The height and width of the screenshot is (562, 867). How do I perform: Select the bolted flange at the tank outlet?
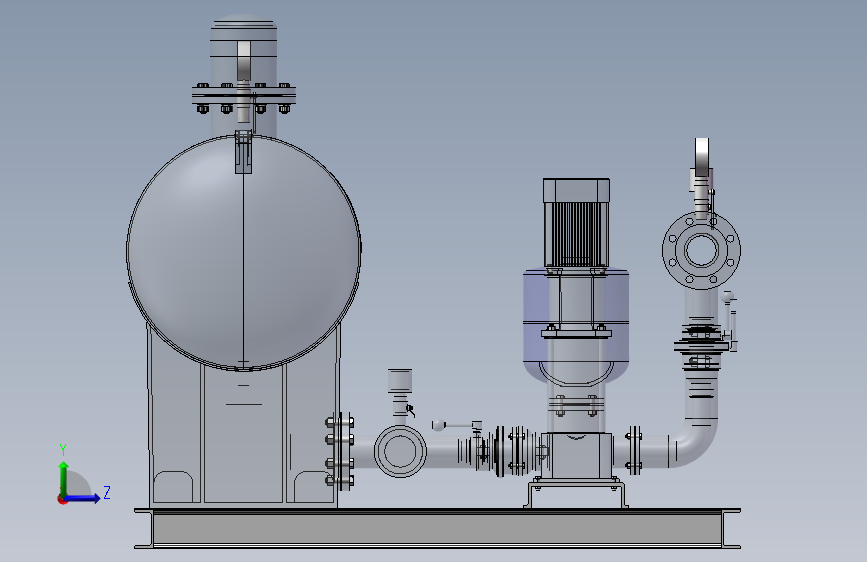click(341, 451)
